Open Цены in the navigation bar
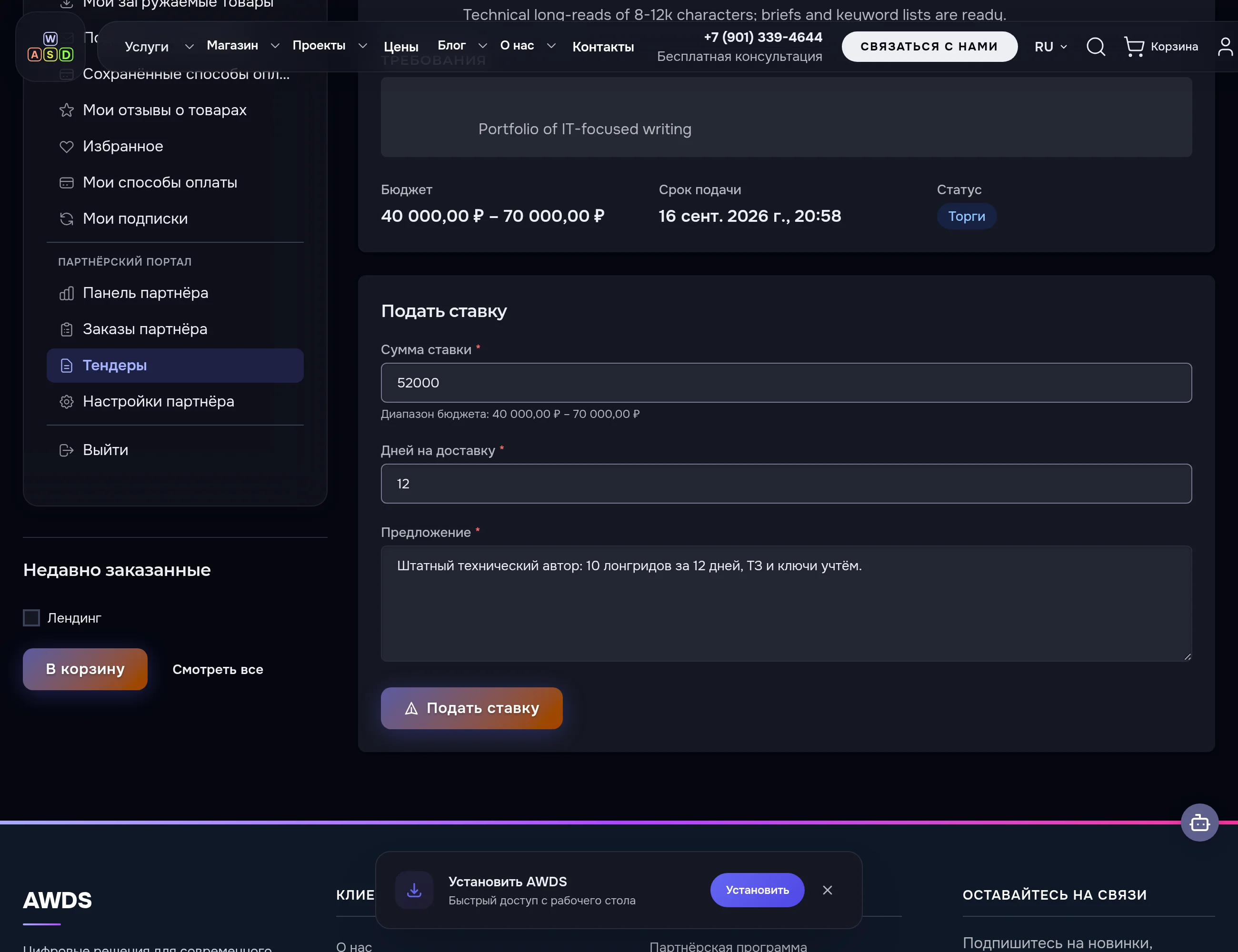Image resolution: width=1238 pixels, height=952 pixels. tap(401, 47)
